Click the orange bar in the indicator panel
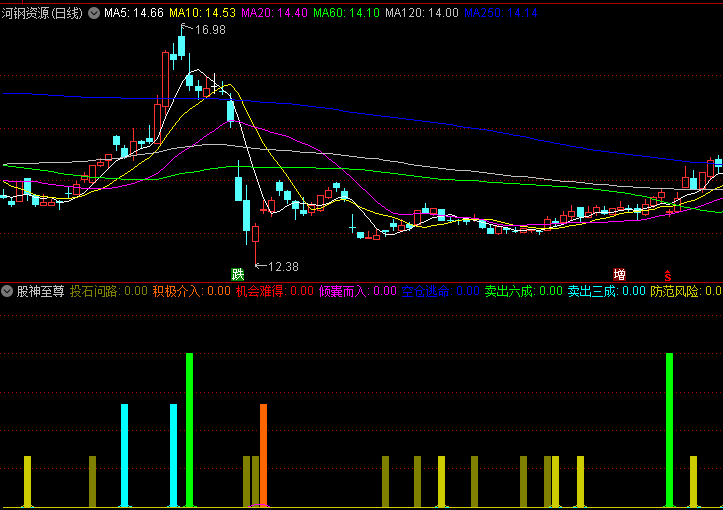 pyautogui.click(x=263, y=455)
